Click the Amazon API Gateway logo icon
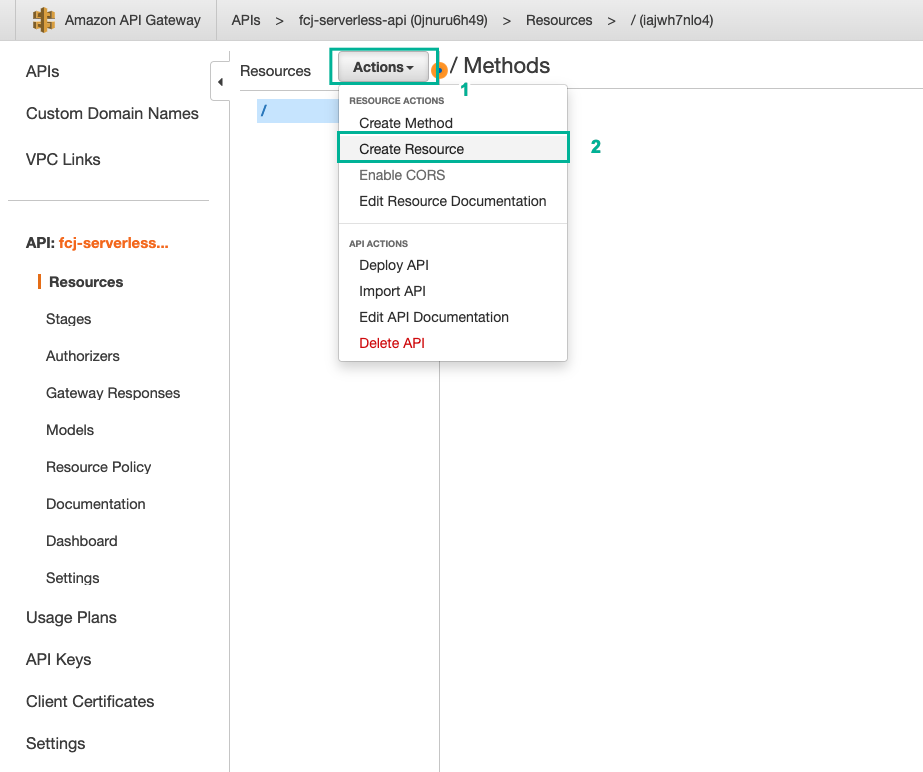The image size is (923, 772). (44, 20)
